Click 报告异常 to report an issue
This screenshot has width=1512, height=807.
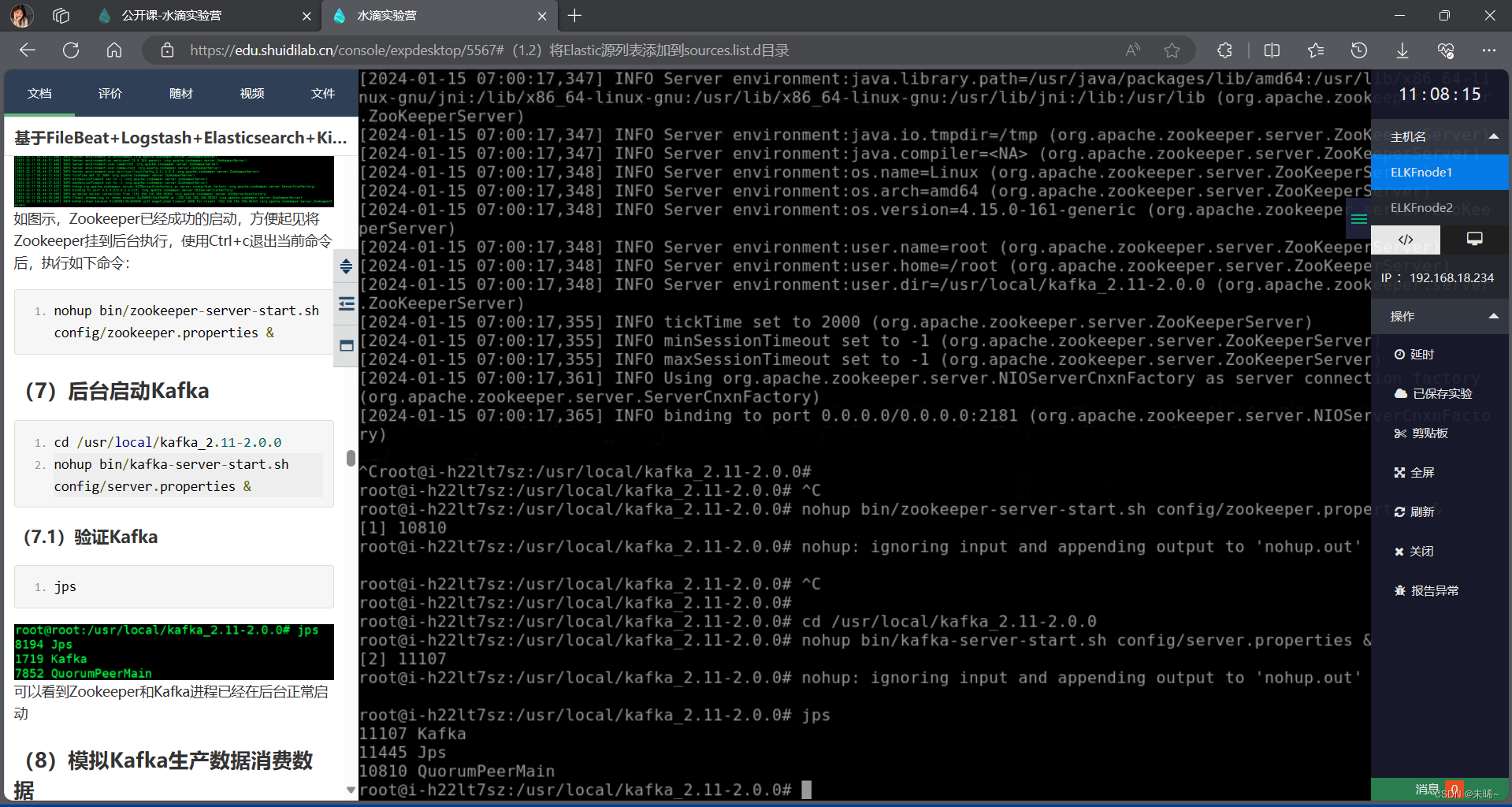[x=1427, y=591]
